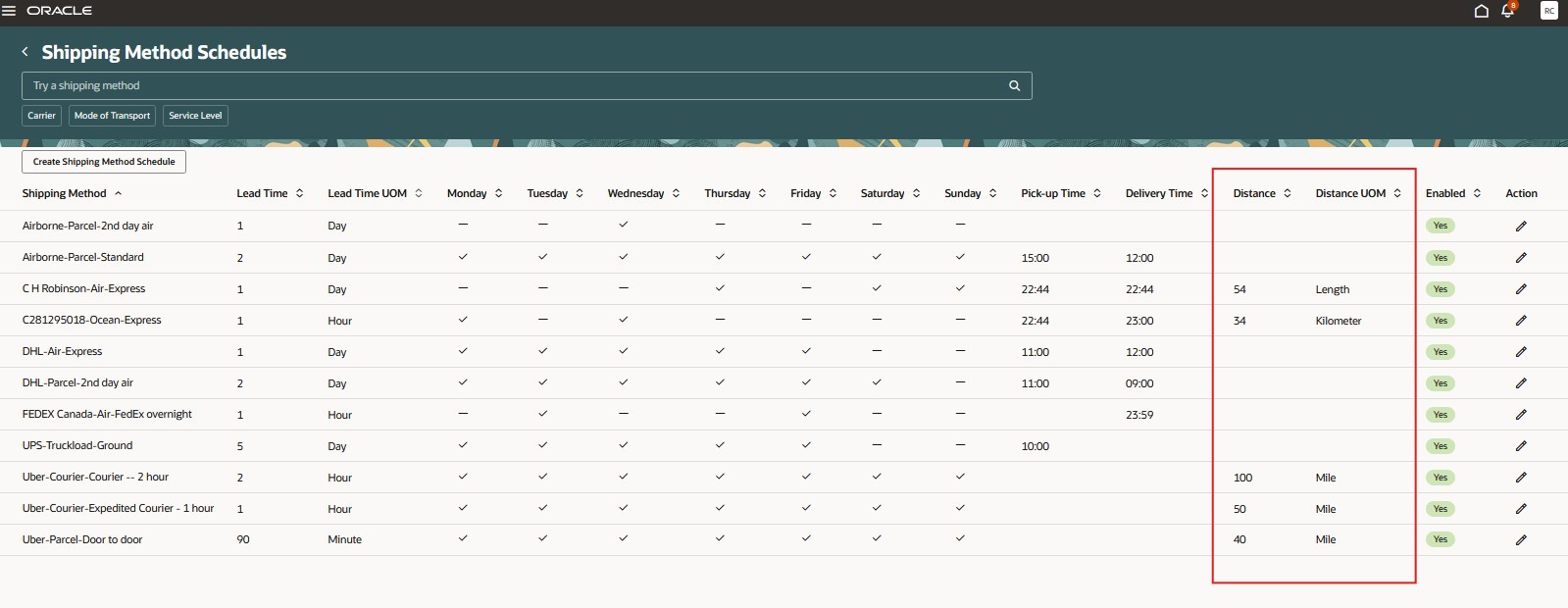
Task: Edit the DHL-Air-Express schedule
Action: 1521,351
